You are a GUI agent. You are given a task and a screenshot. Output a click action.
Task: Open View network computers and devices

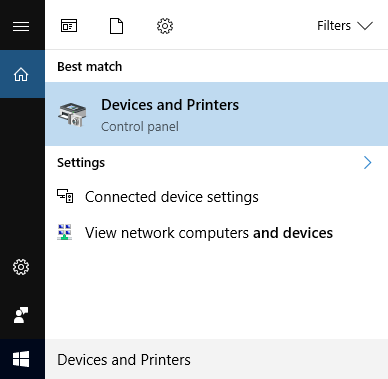217,233
